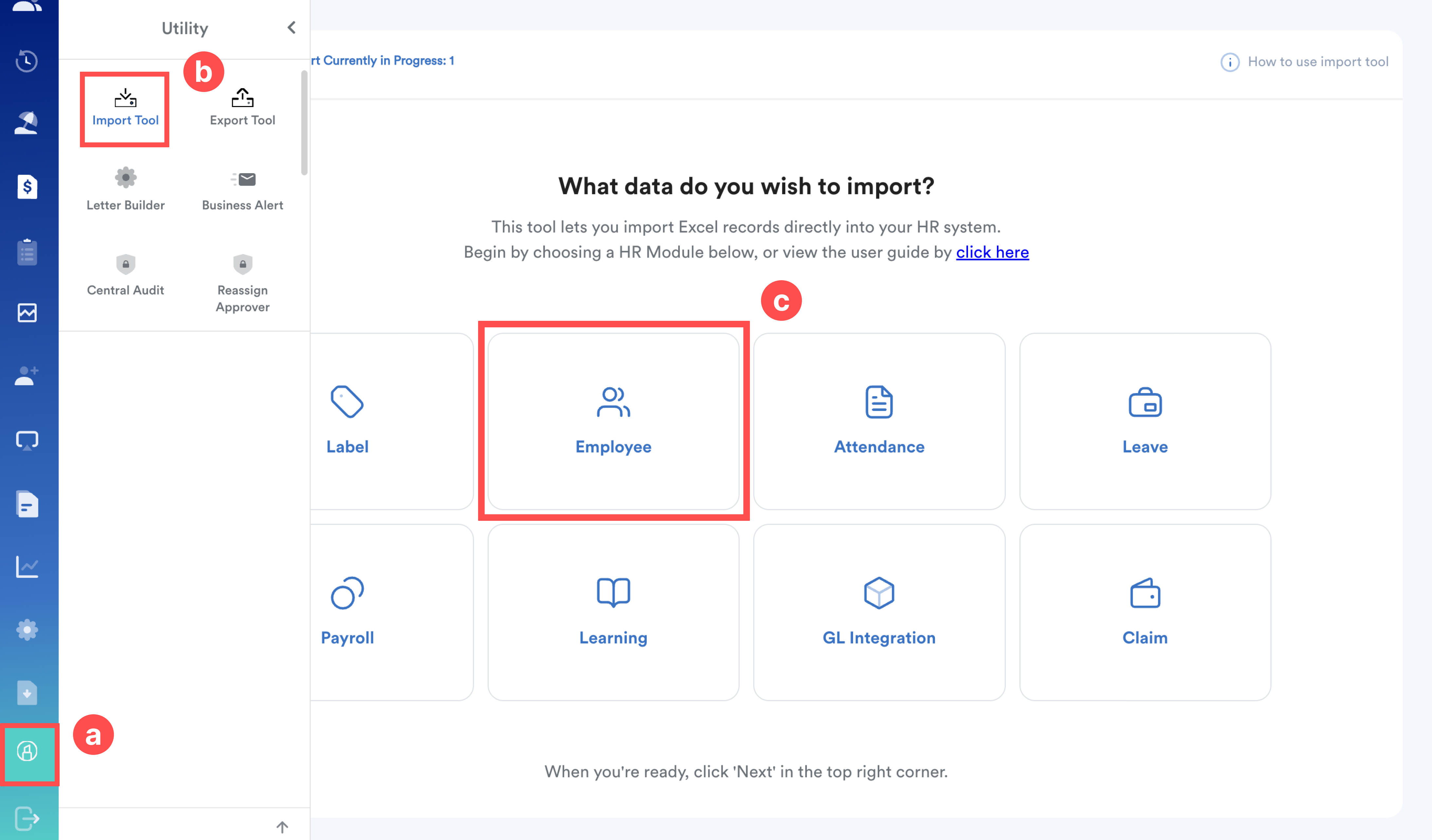Select the Learning import card
This screenshot has width=1432, height=840.
point(613,612)
